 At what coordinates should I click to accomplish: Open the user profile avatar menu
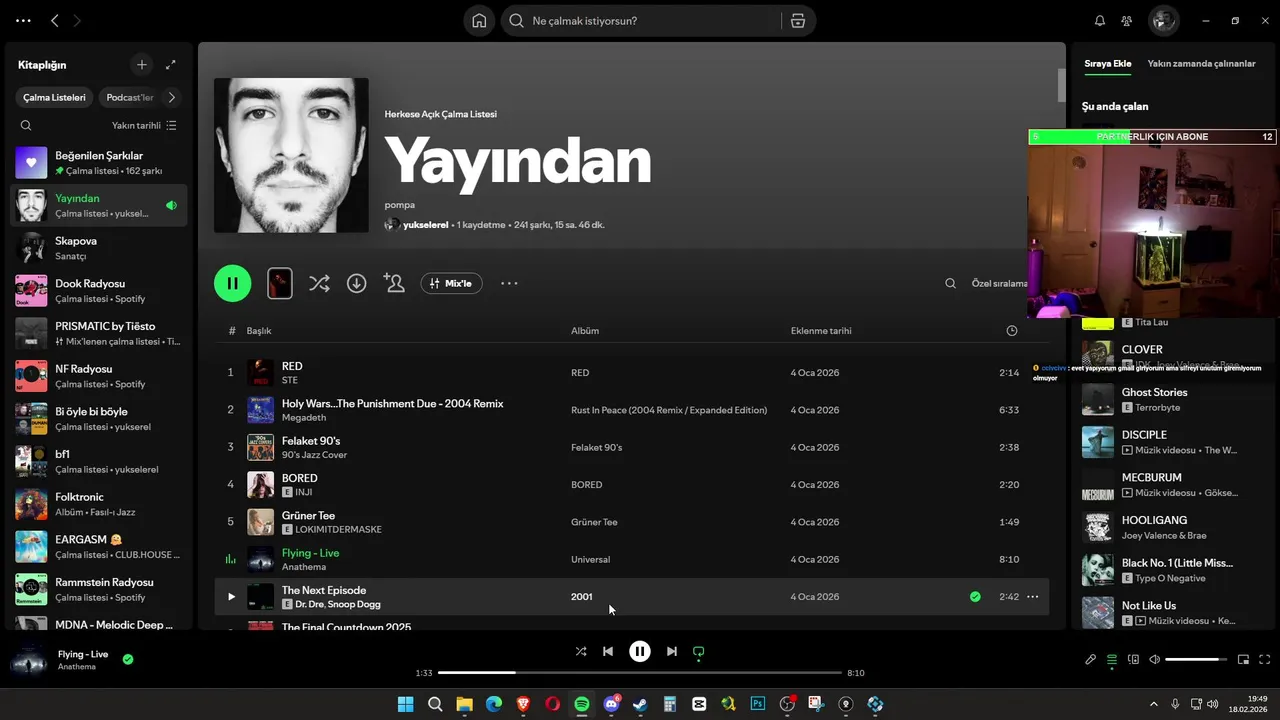(x=1163, y=20)
